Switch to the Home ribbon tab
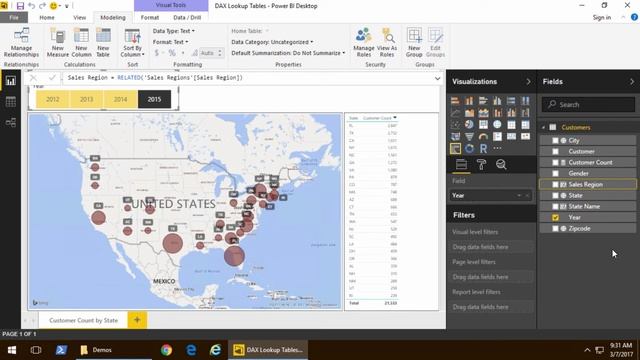Viewport: 640px width, 360px height. tap(47, 18)
